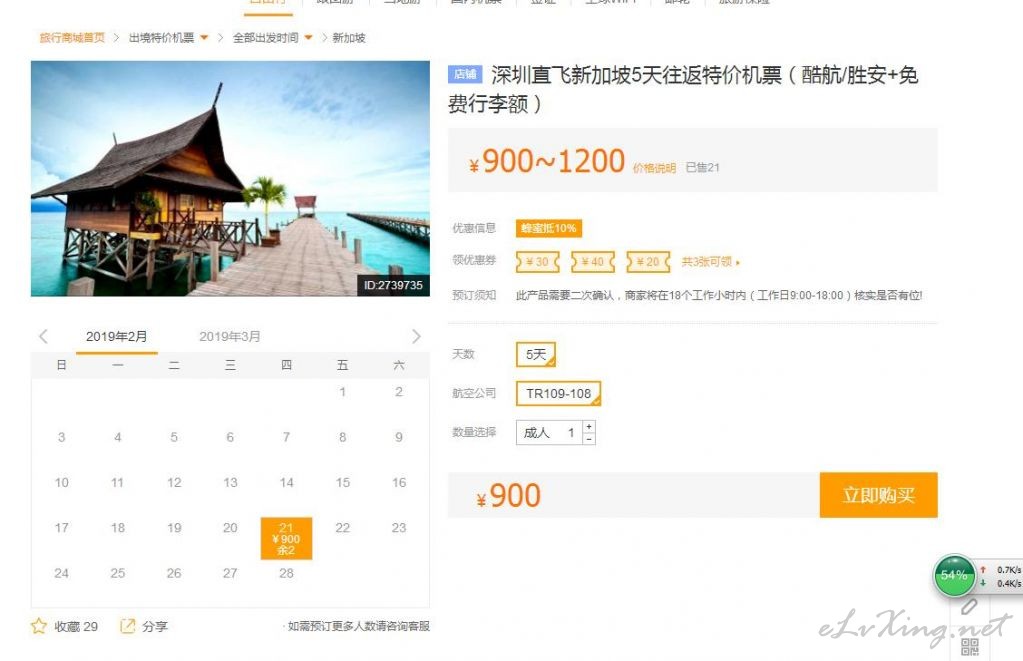The width and height of the screenshot is (1023, 661).
Task: Click 新加坡 breadcrumb item
Action: [349, 38]
